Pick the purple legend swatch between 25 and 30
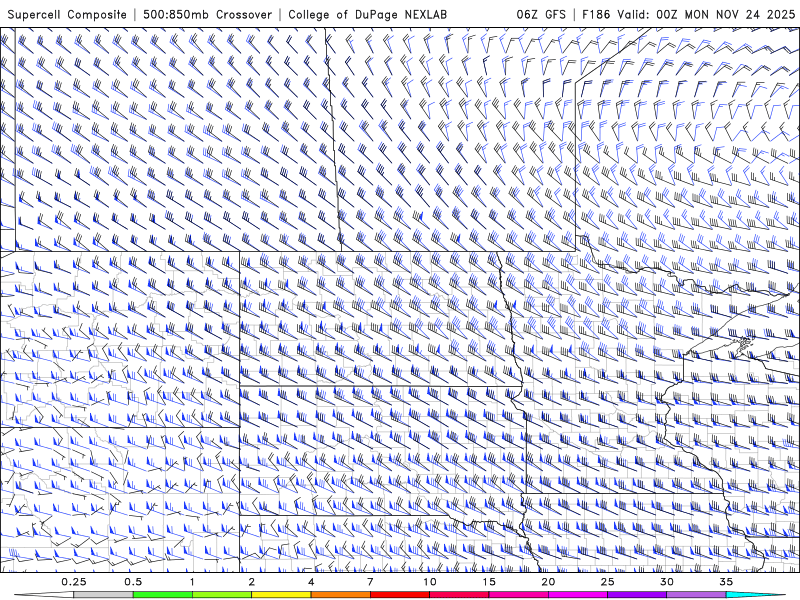 point(637,595)
